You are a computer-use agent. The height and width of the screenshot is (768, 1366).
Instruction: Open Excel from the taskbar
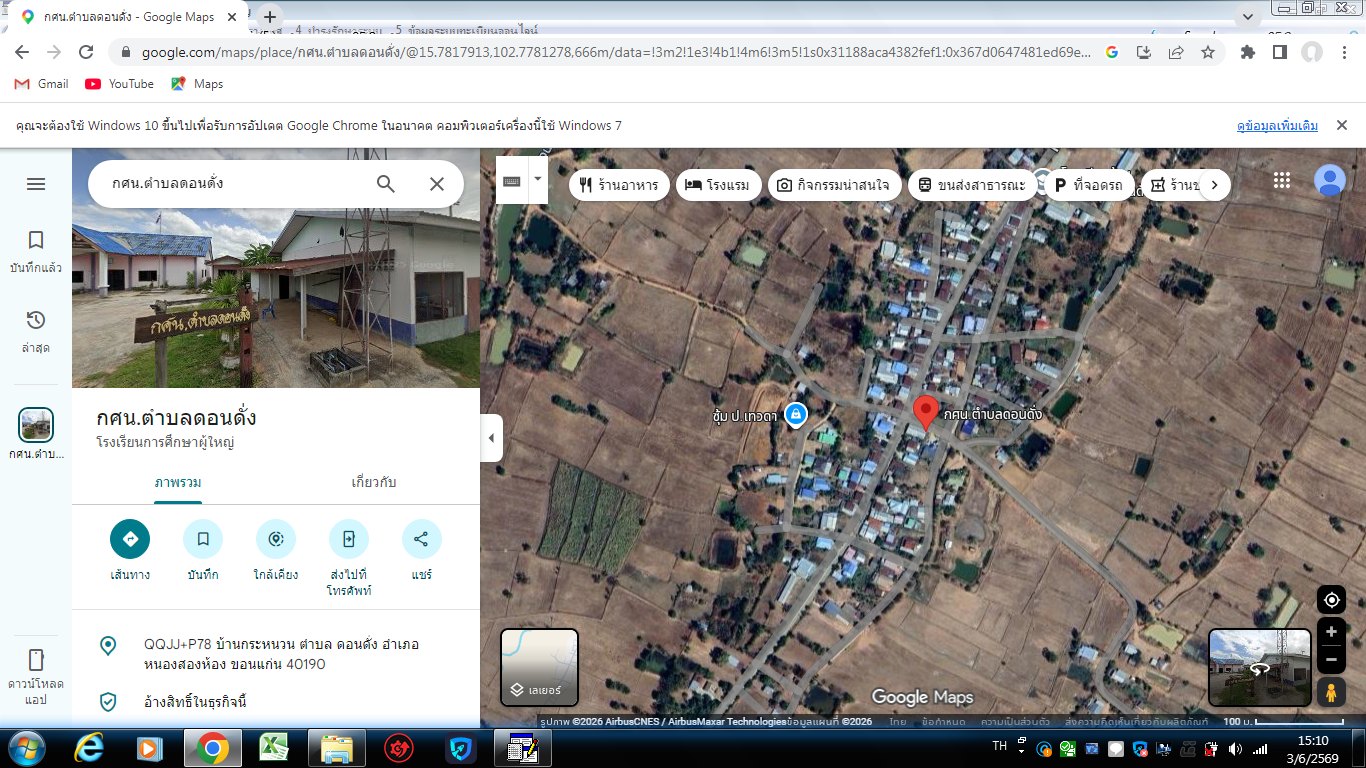271,747
